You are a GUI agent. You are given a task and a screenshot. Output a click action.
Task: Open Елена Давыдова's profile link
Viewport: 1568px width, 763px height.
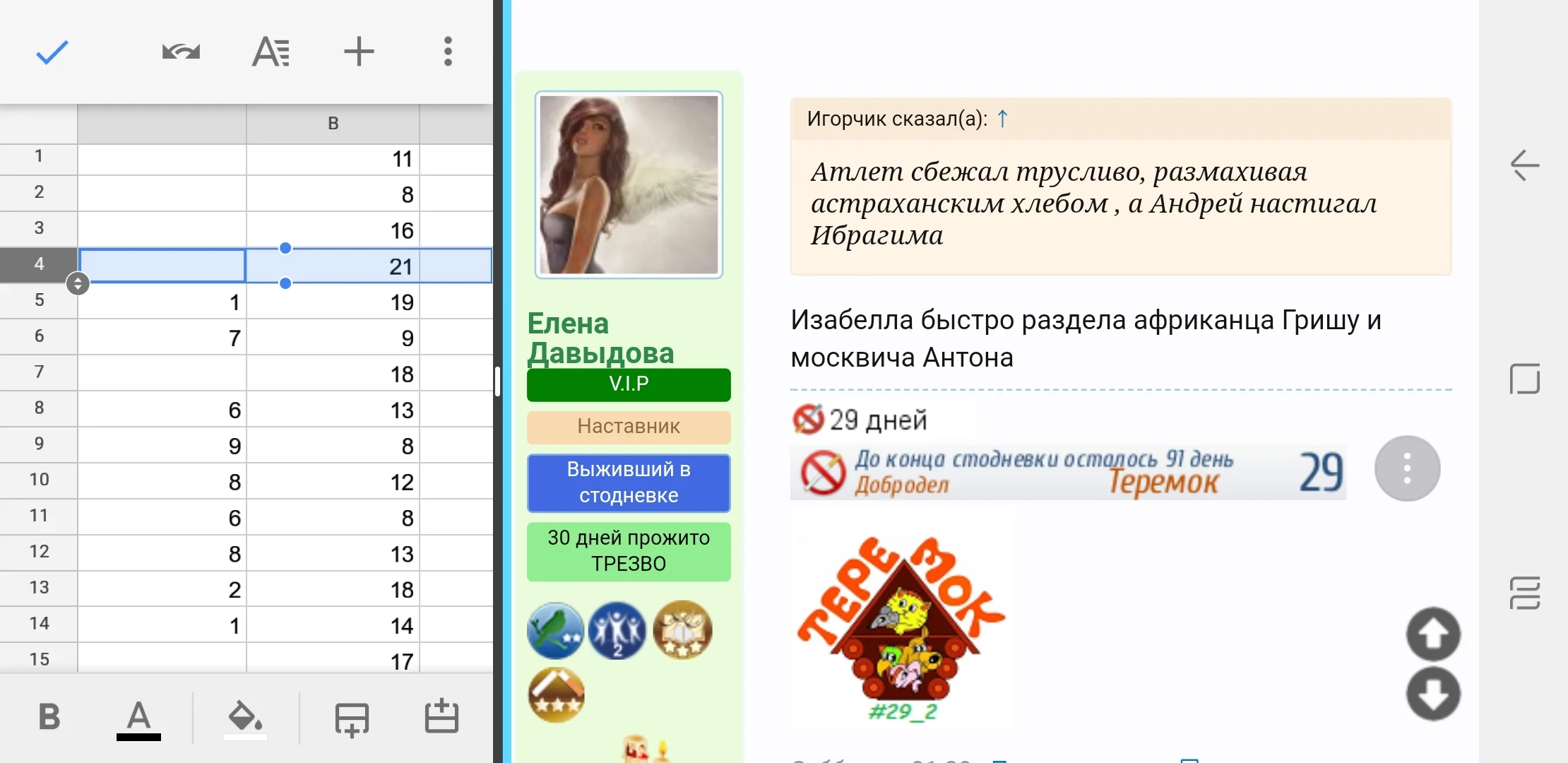pos(601,338)
